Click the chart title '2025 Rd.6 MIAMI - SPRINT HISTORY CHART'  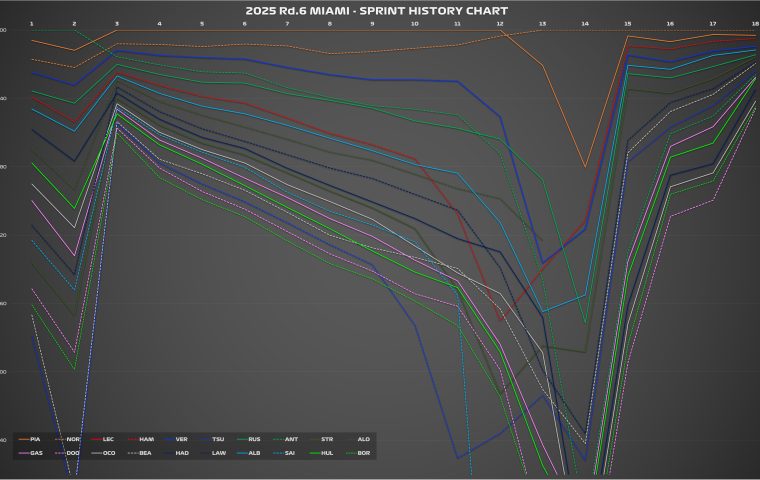pyautogui.click(x=377, y=10)
